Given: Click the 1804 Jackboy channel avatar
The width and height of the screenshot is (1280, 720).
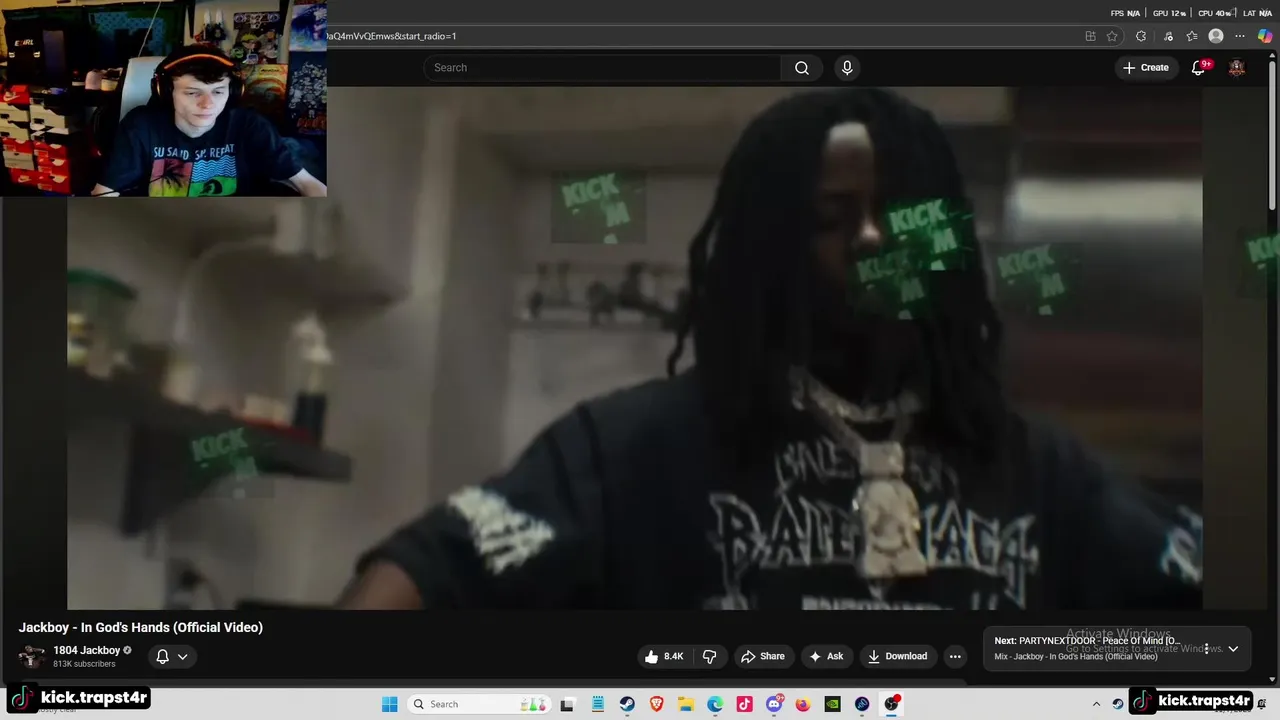Looking at the screenshot, I should [32, 656].
